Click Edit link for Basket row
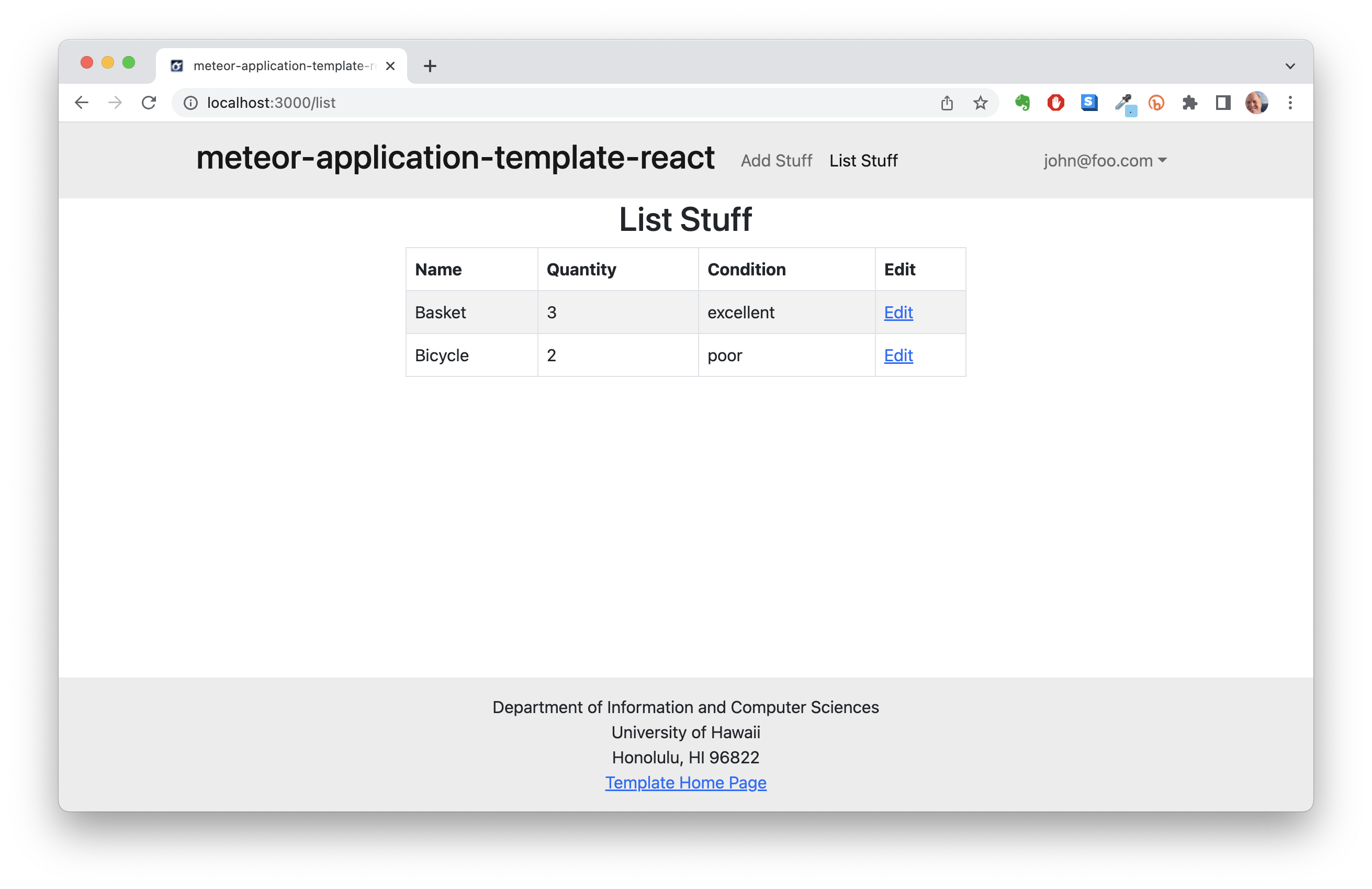This screenshot has height=889, width=1372. [898, 312]
